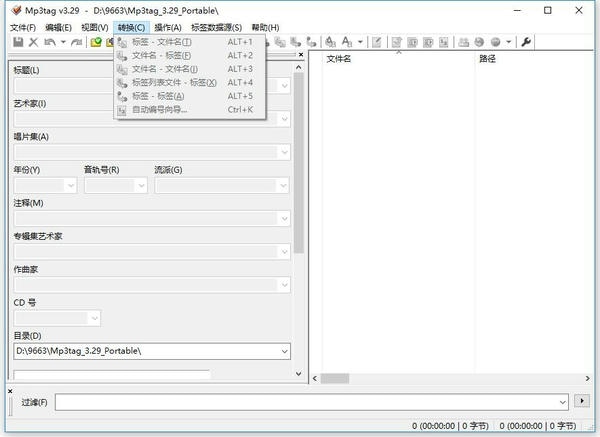Click the Change directory folder icon

[96, 42]
